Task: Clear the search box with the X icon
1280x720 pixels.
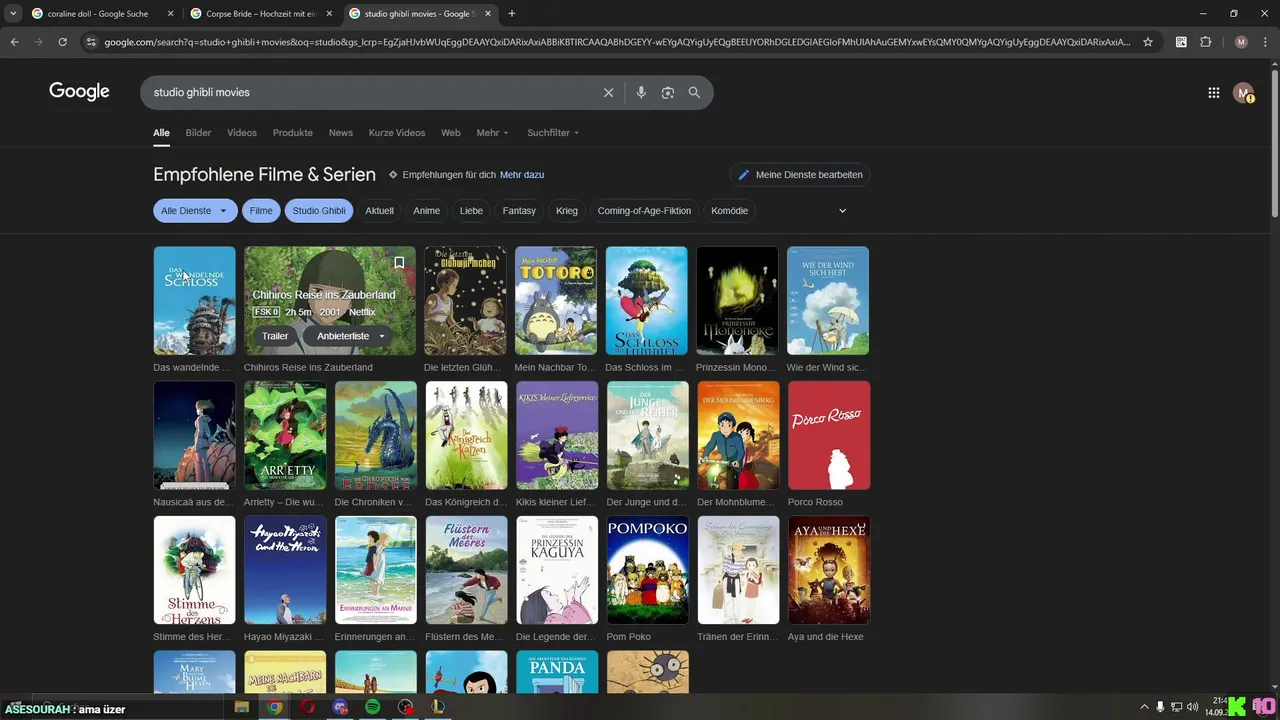Action: [x=608, y=92]
